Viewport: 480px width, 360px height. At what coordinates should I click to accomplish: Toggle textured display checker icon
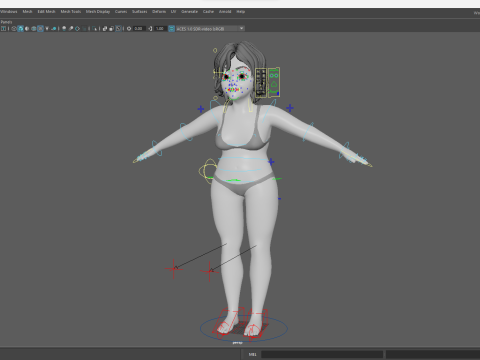[x=40, y=29]
